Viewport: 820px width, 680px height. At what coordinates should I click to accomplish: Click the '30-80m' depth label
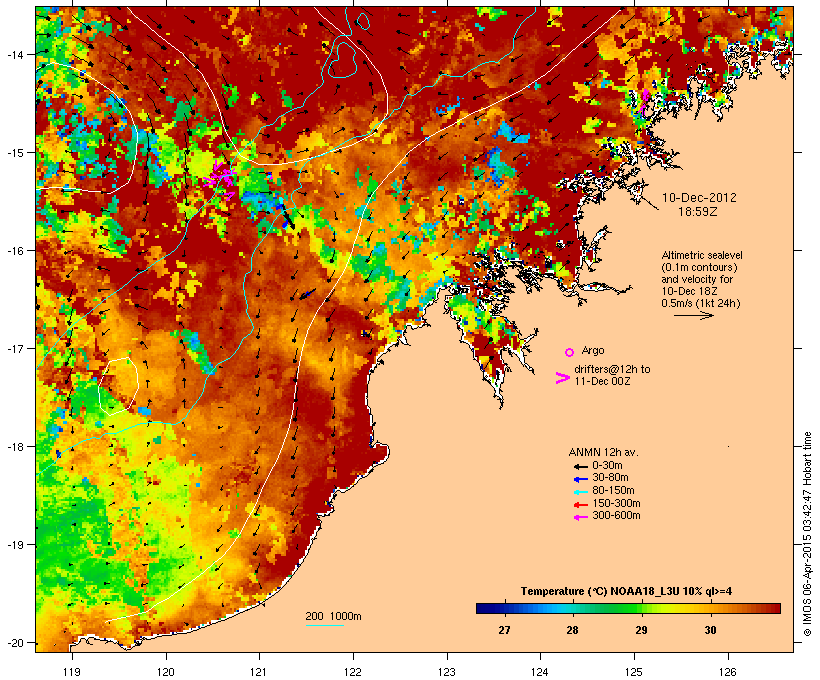[x=610, y=478]
